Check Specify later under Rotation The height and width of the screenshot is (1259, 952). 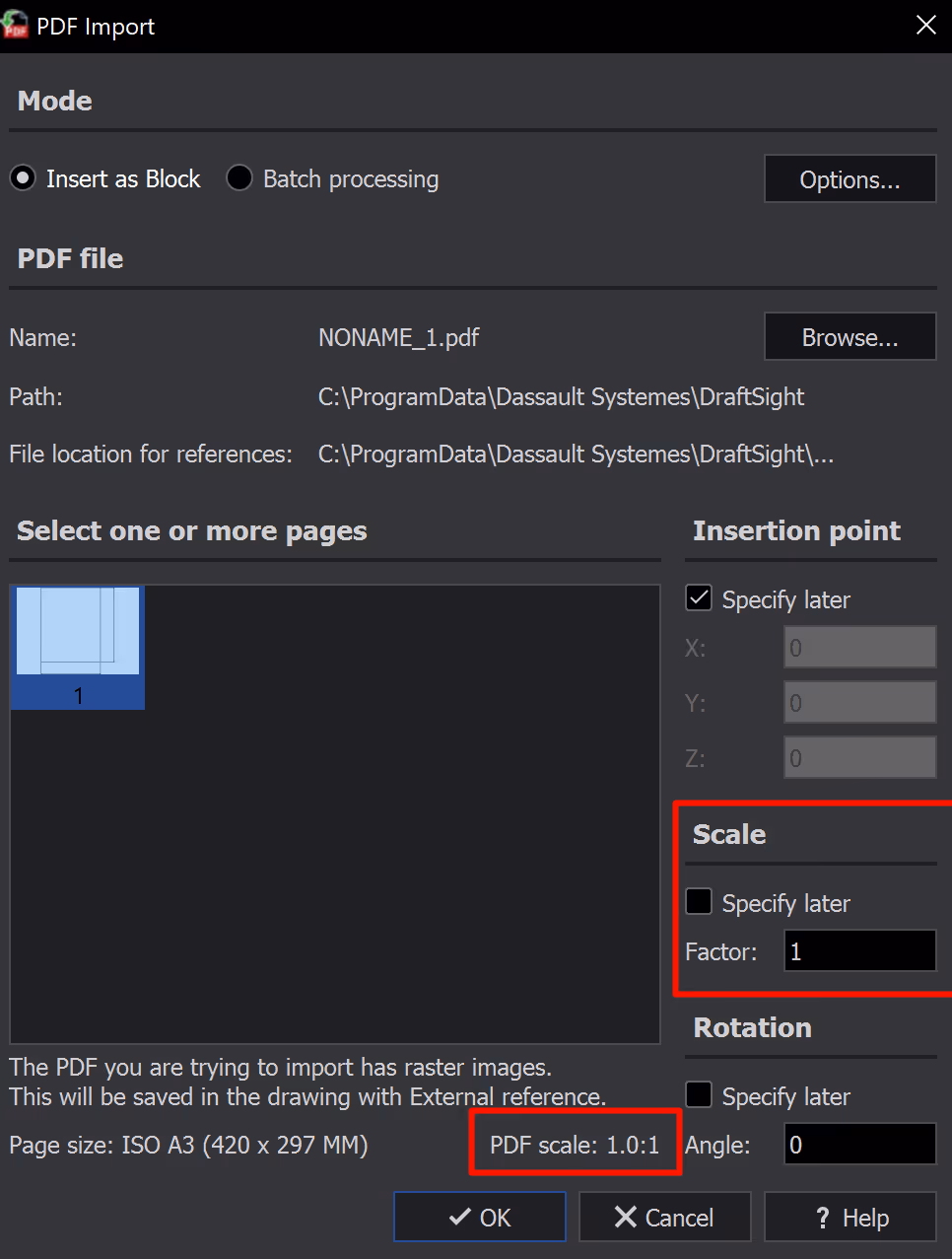(699, 1094)
